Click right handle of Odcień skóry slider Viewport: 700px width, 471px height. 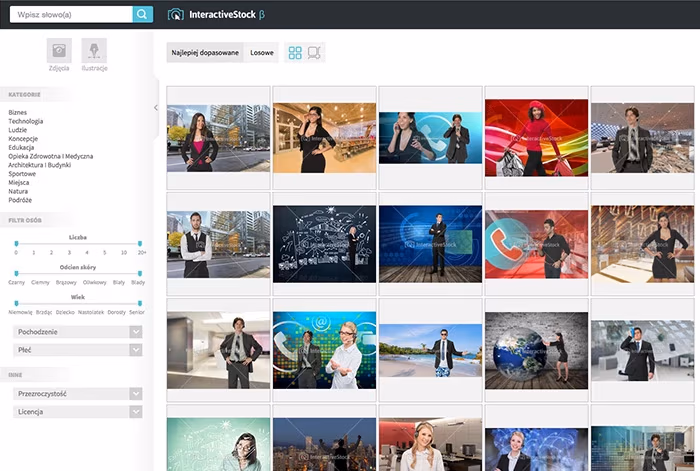click(140, 273)
